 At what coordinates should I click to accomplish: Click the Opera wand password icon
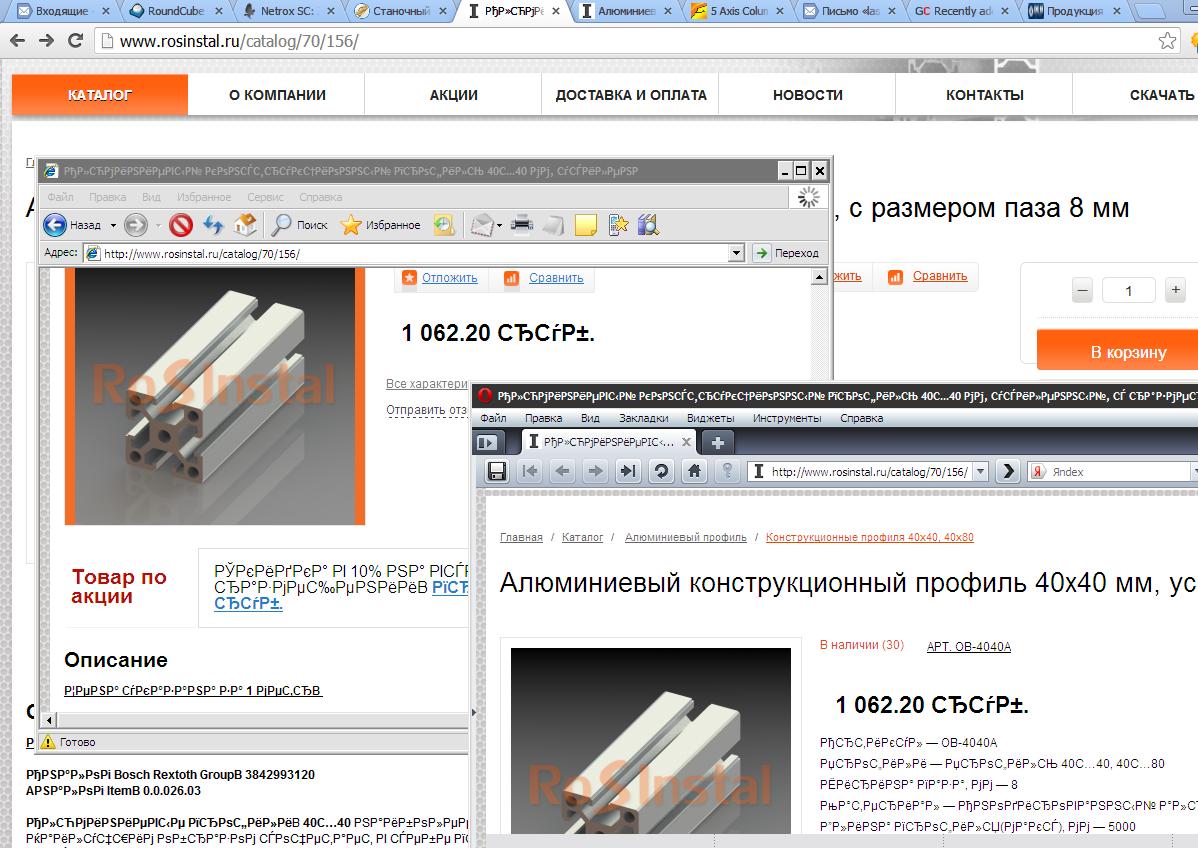[727, 471]
